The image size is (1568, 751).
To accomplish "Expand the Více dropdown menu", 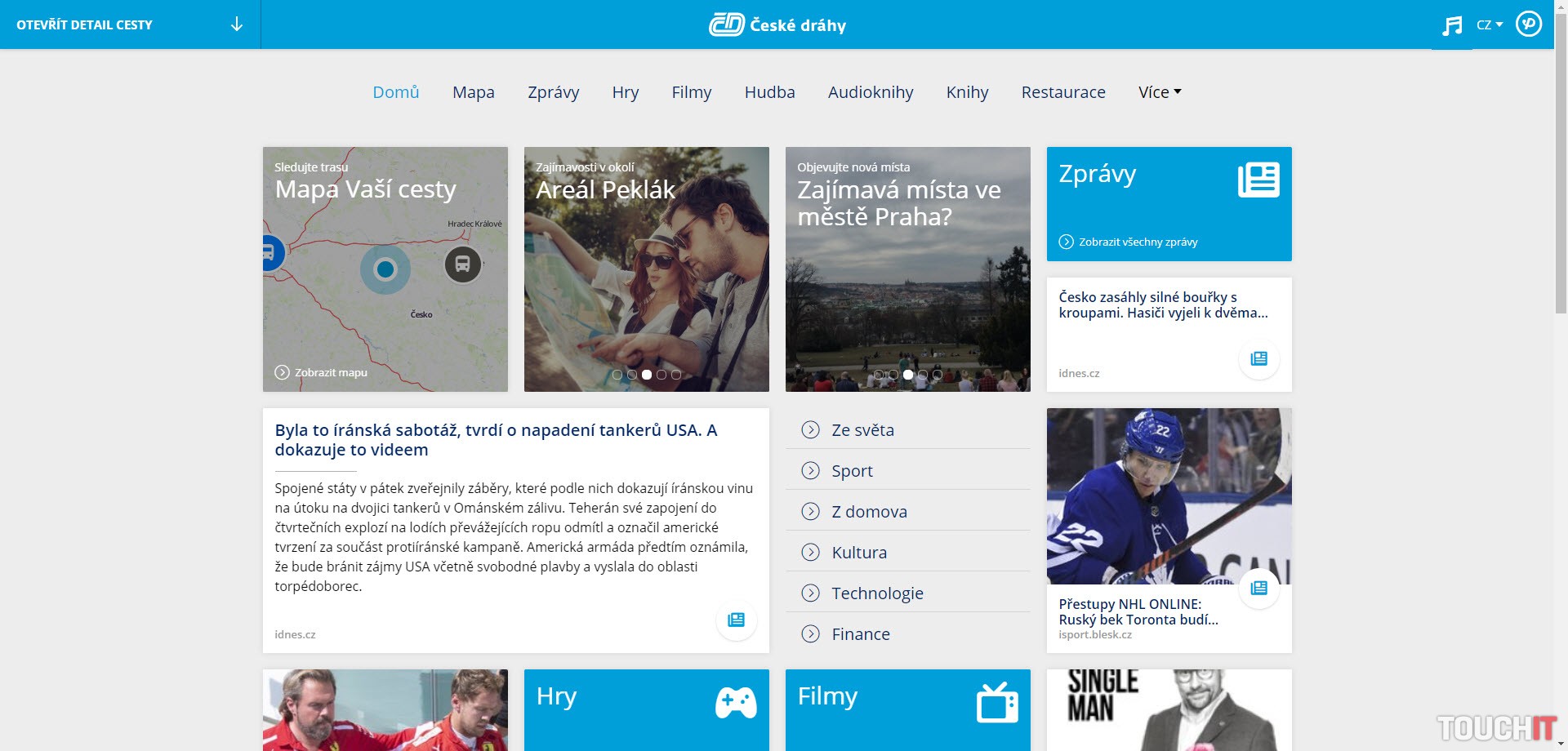I will click(1160, 92).
